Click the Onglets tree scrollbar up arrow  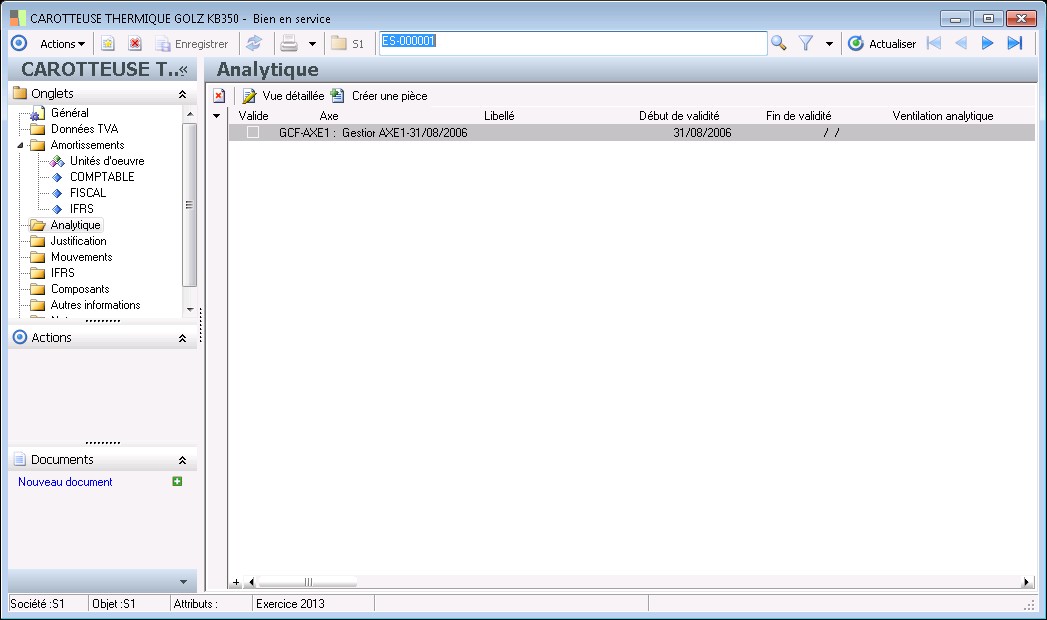pos(190,114)
